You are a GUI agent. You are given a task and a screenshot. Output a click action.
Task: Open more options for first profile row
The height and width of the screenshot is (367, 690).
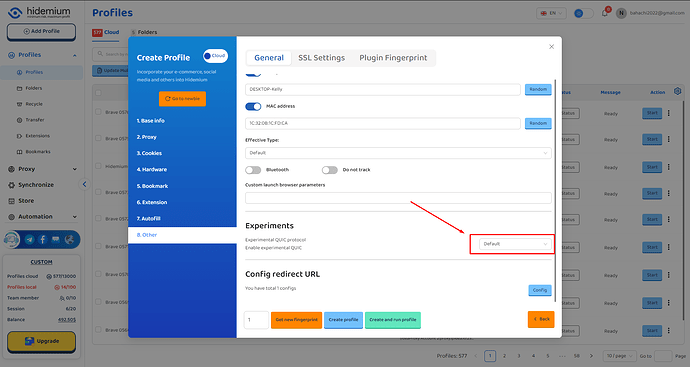[669, 113]
